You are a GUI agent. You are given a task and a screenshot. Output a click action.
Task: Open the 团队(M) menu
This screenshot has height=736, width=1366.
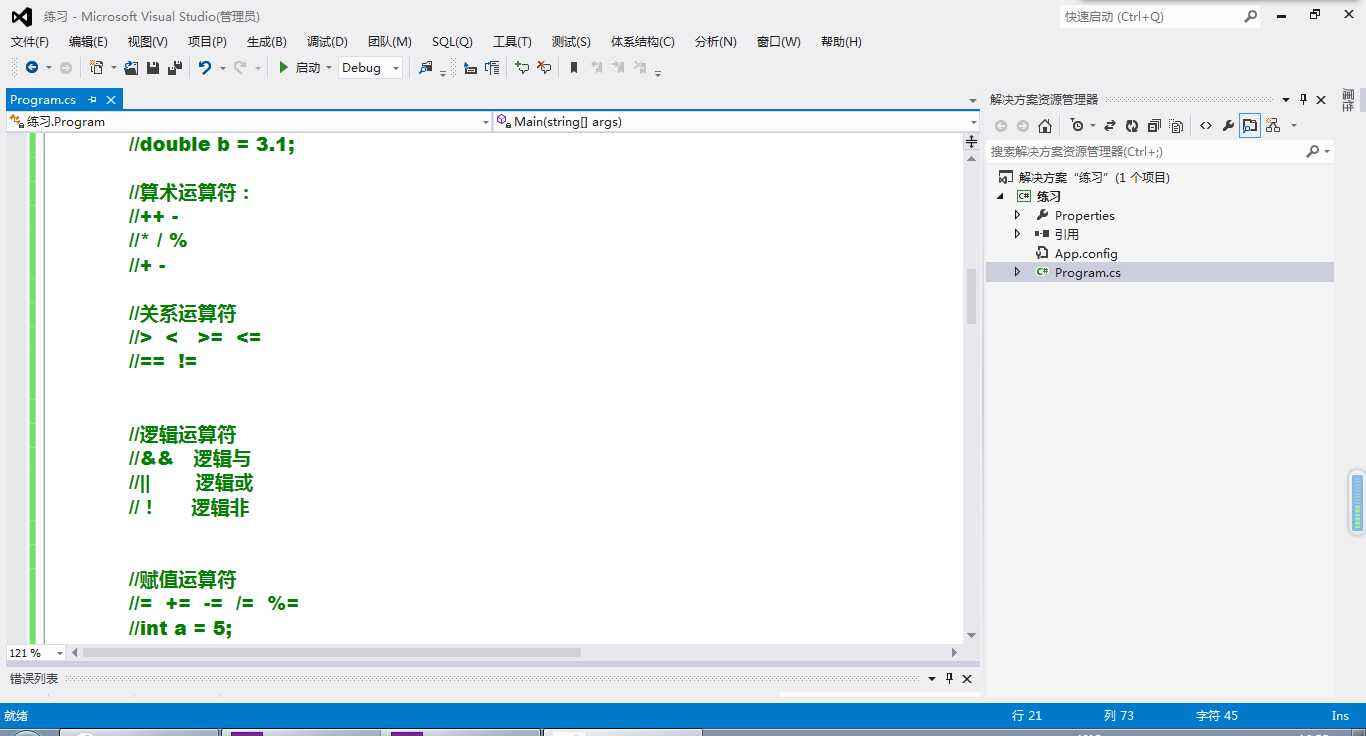(390, 41)
